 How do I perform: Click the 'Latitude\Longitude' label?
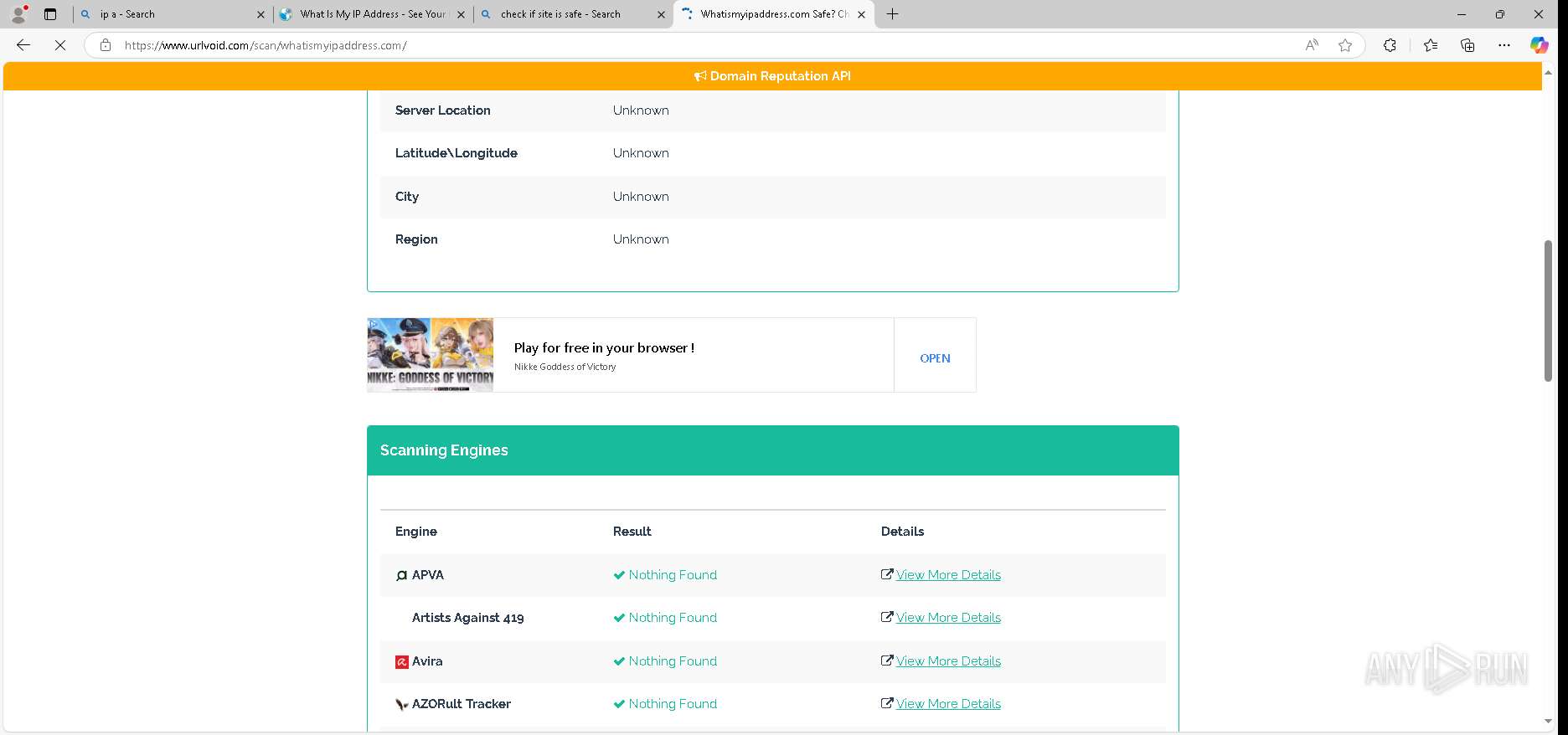point(456,153)
